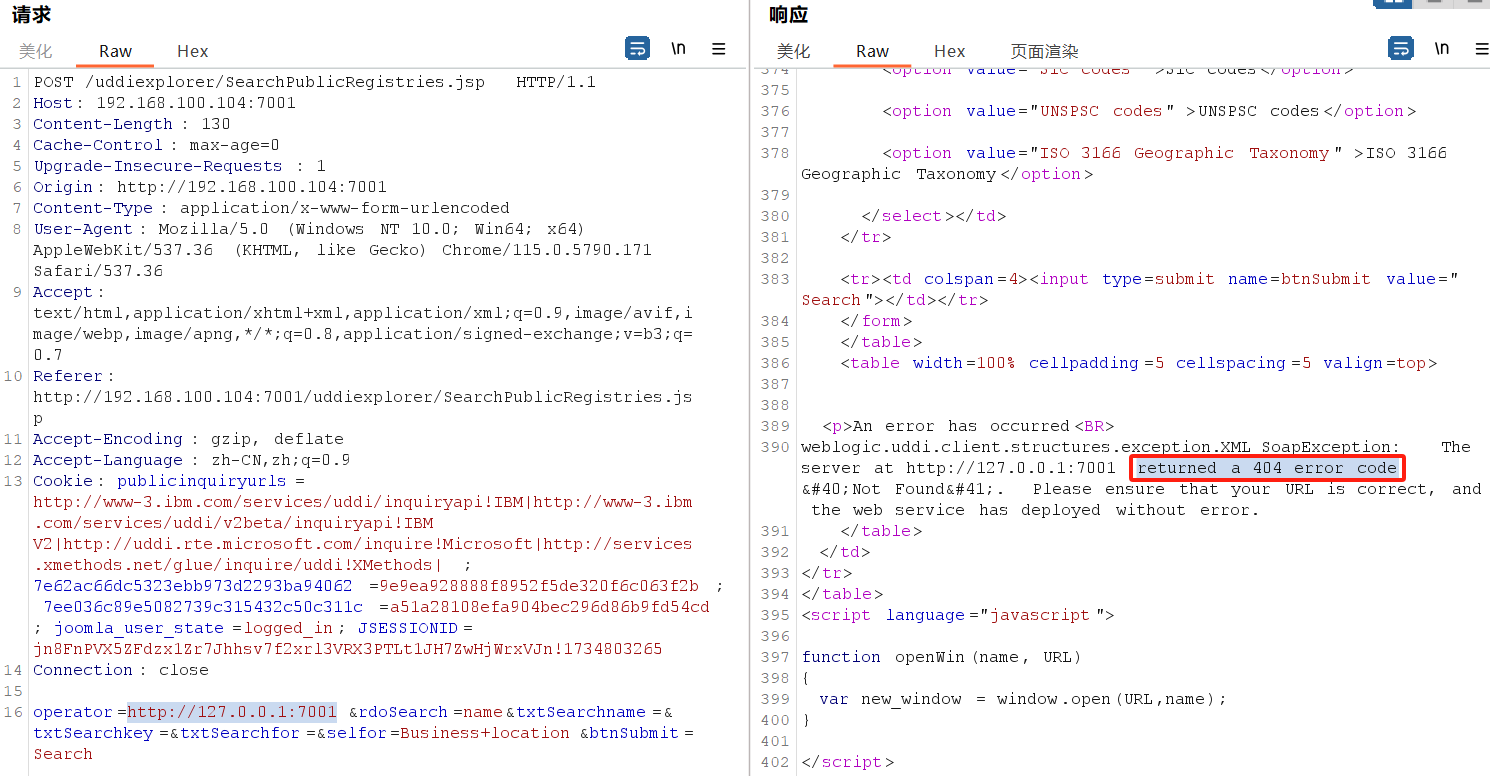
Task: Open the Hex tab in the request panel
Action: (192, 51)
